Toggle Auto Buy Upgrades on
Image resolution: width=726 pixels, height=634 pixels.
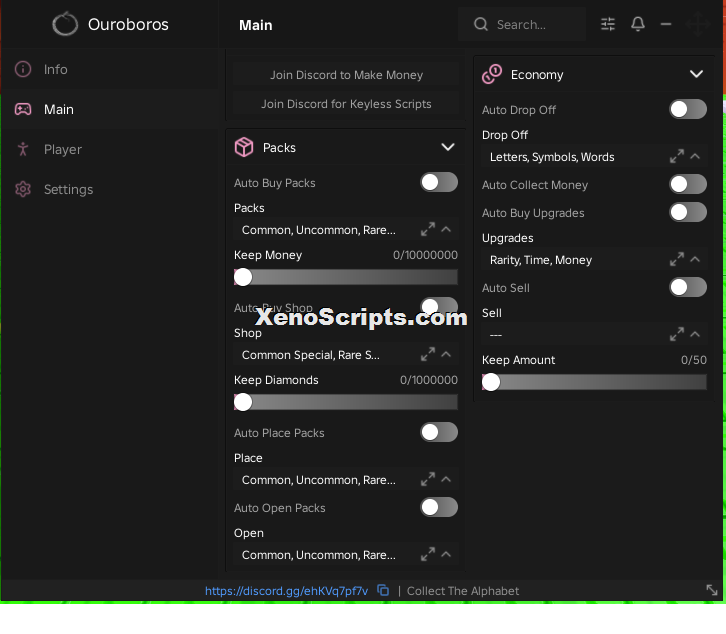688,213
